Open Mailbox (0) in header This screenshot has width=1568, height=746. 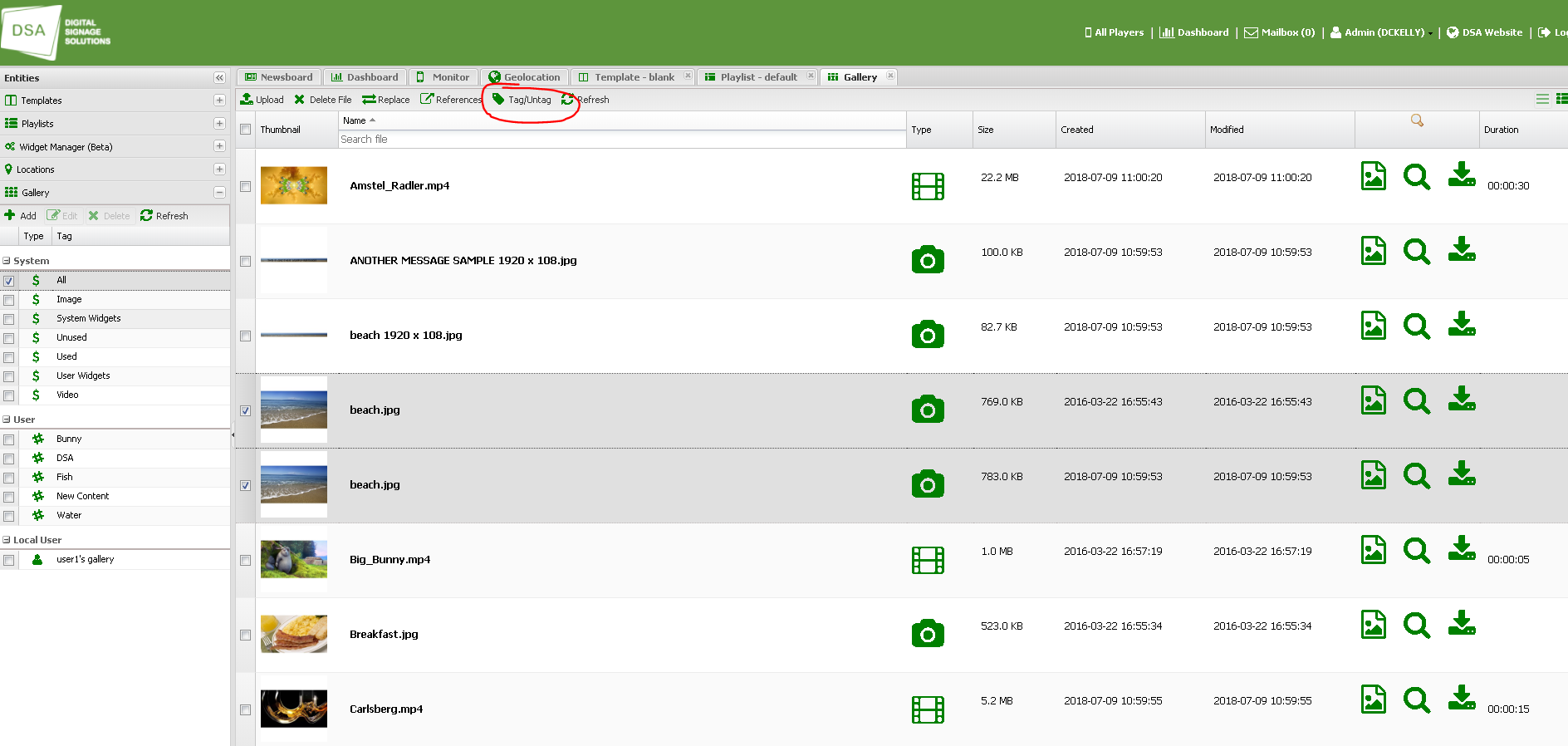tap(1280, 32)
